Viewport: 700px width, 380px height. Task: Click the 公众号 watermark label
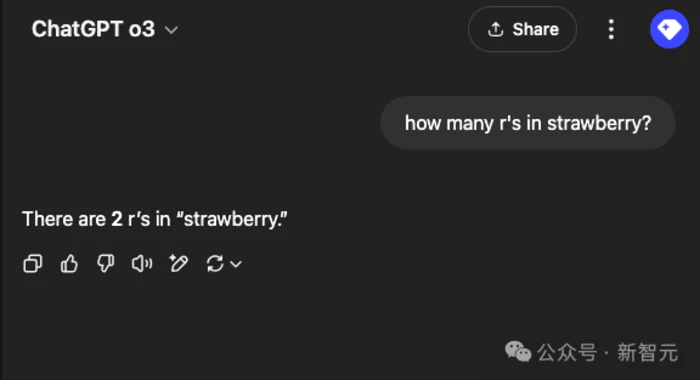[x=567, y=352]
